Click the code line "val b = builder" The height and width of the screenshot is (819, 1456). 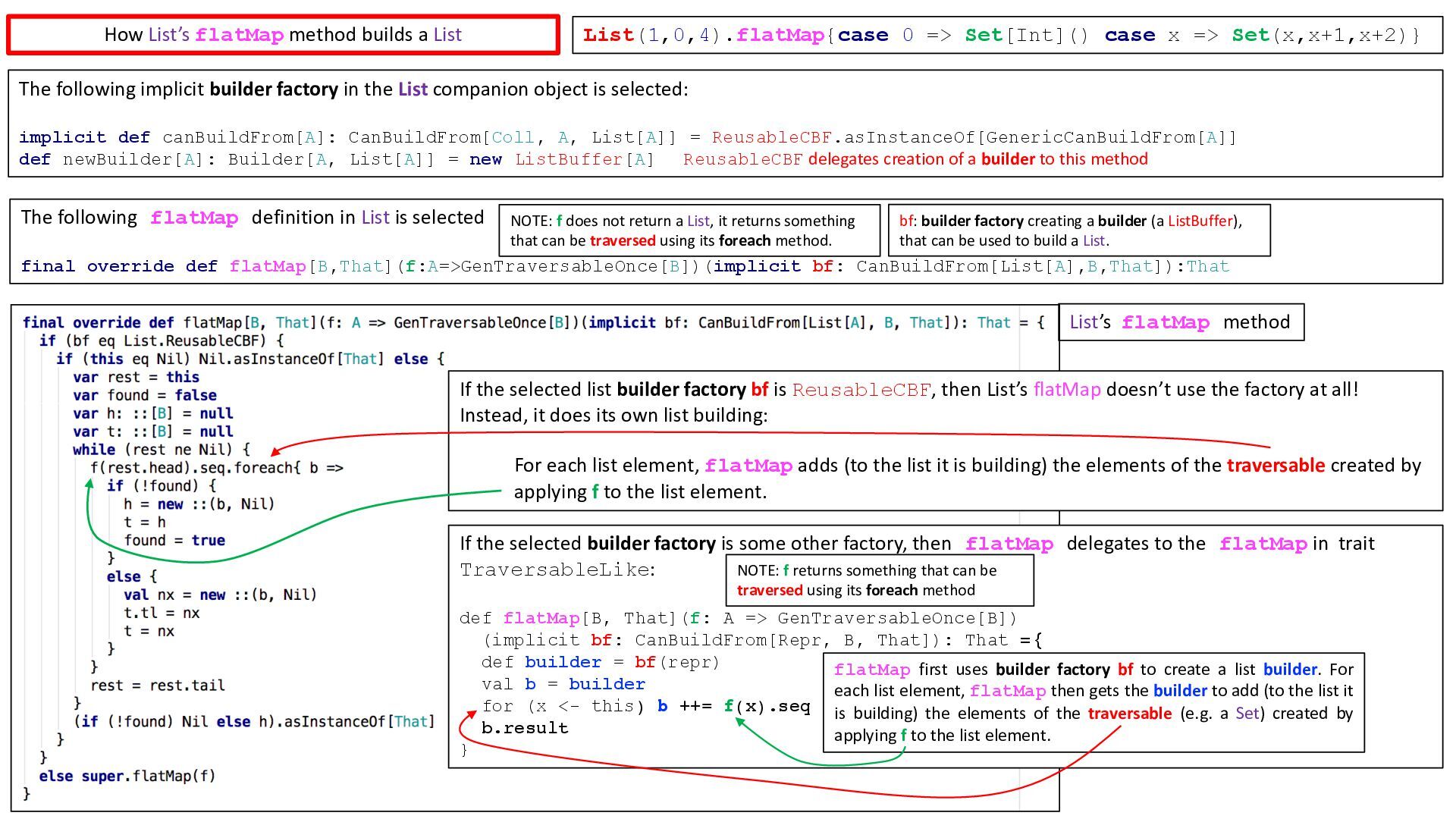tap(563, 684)
